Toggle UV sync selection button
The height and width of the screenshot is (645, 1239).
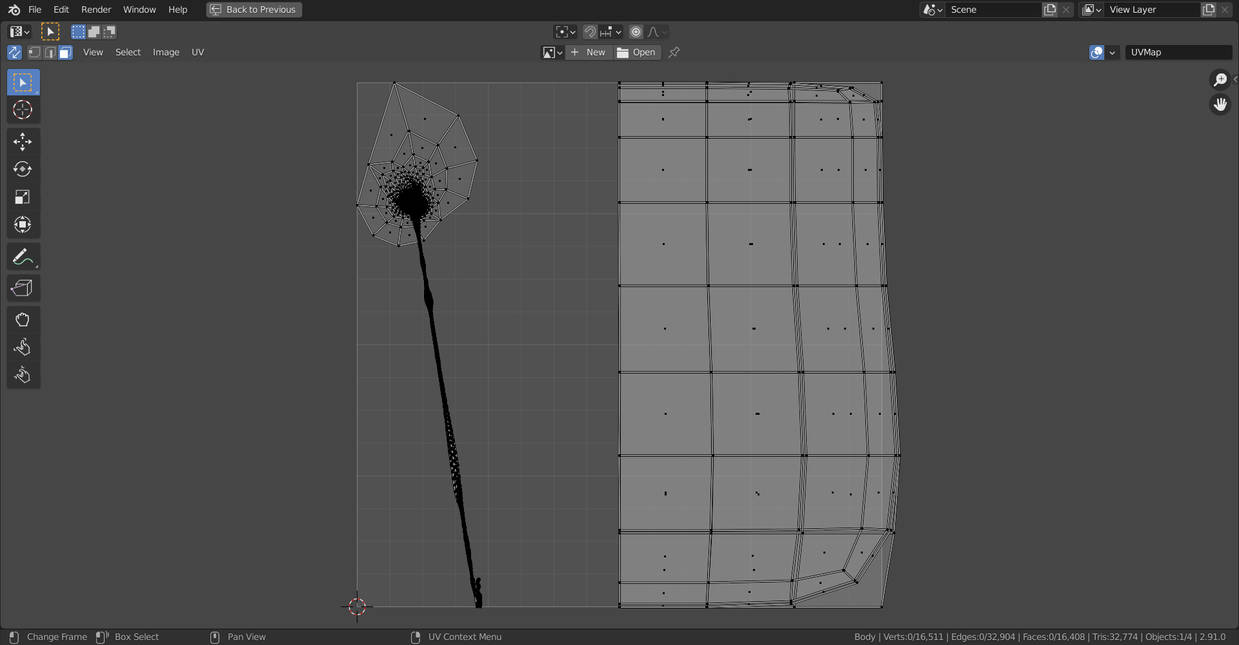[14, 52]
